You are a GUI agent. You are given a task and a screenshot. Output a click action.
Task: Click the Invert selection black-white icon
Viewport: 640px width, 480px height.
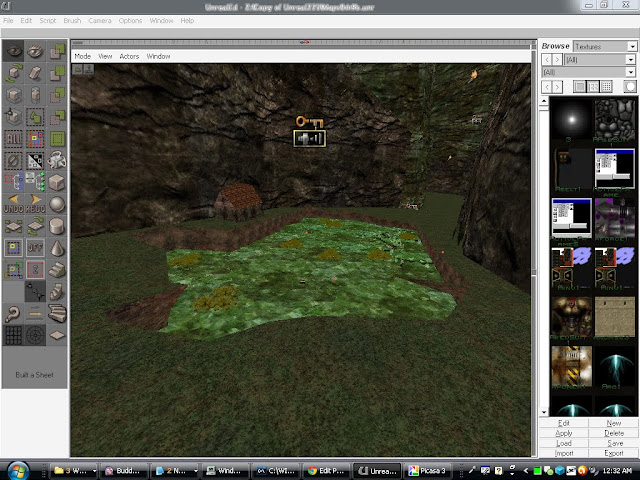click(35, 161)
